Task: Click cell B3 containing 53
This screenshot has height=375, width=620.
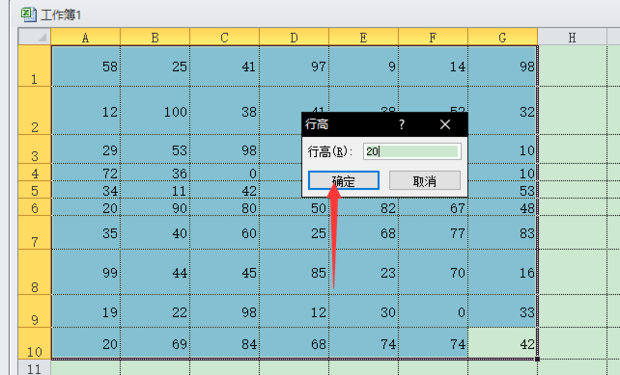Action: click(x=155, y=149)
